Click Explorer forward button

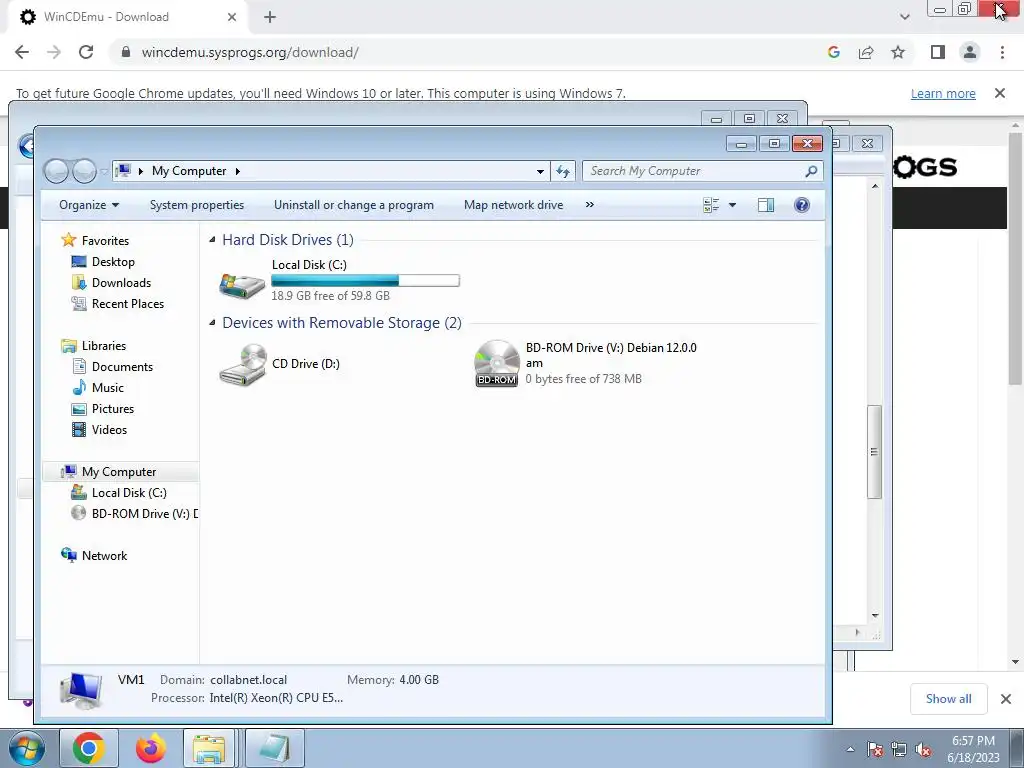84,171
